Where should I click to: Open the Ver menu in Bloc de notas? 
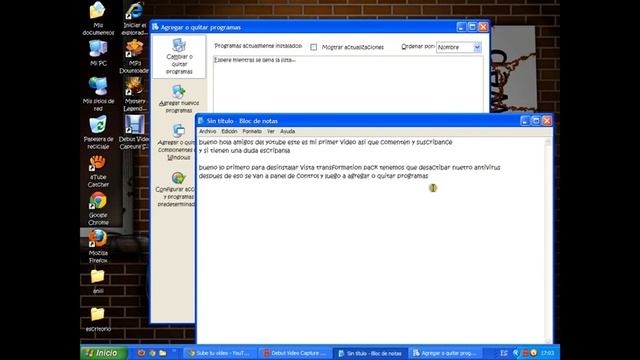271,131
